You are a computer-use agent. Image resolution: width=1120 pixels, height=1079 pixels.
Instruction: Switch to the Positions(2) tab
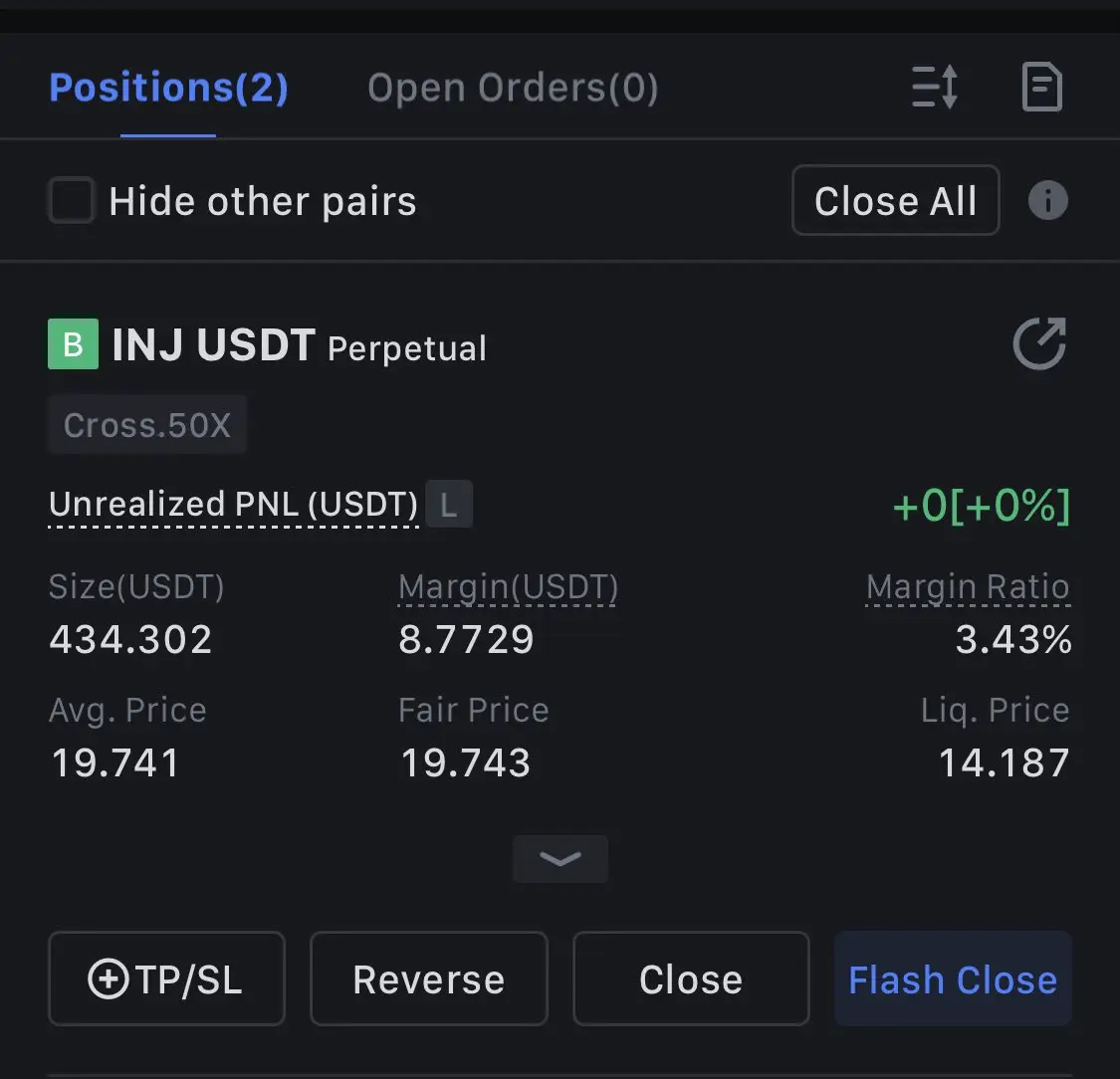point(168,88)
